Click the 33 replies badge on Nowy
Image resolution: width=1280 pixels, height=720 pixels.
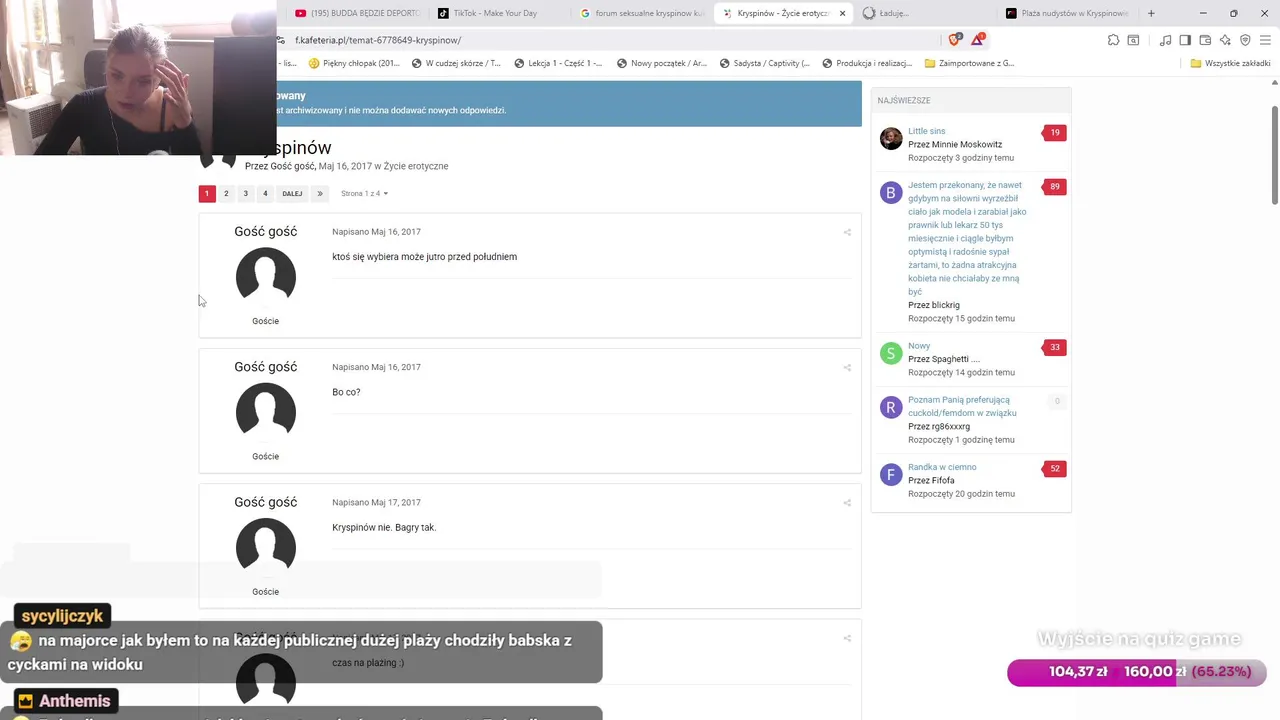1055,347
